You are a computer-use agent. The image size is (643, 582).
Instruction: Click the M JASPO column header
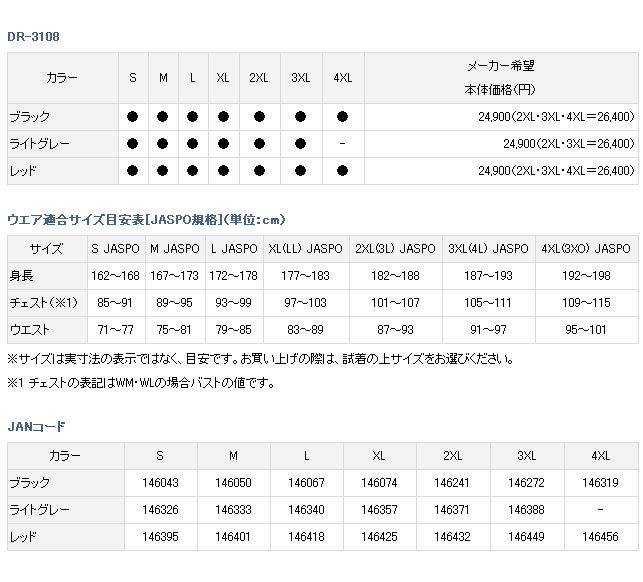(175, 249)
